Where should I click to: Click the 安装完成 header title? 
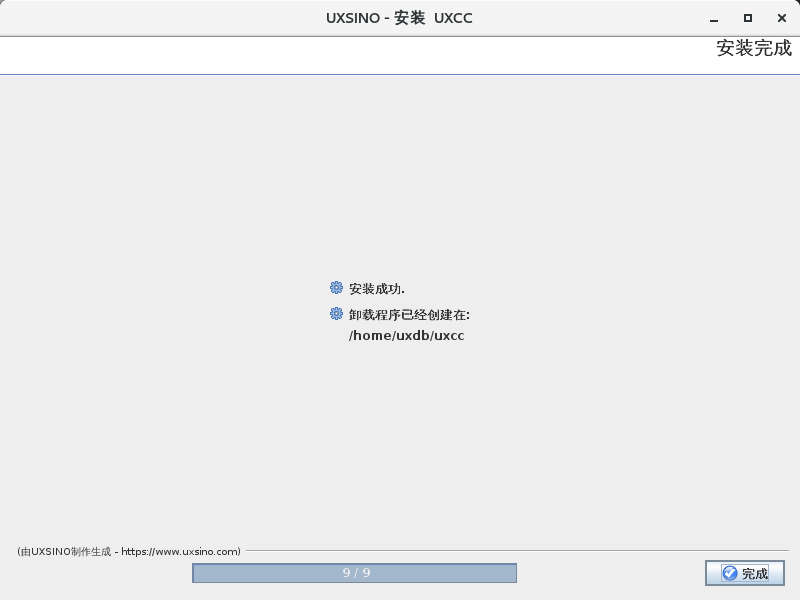point(753,48)
